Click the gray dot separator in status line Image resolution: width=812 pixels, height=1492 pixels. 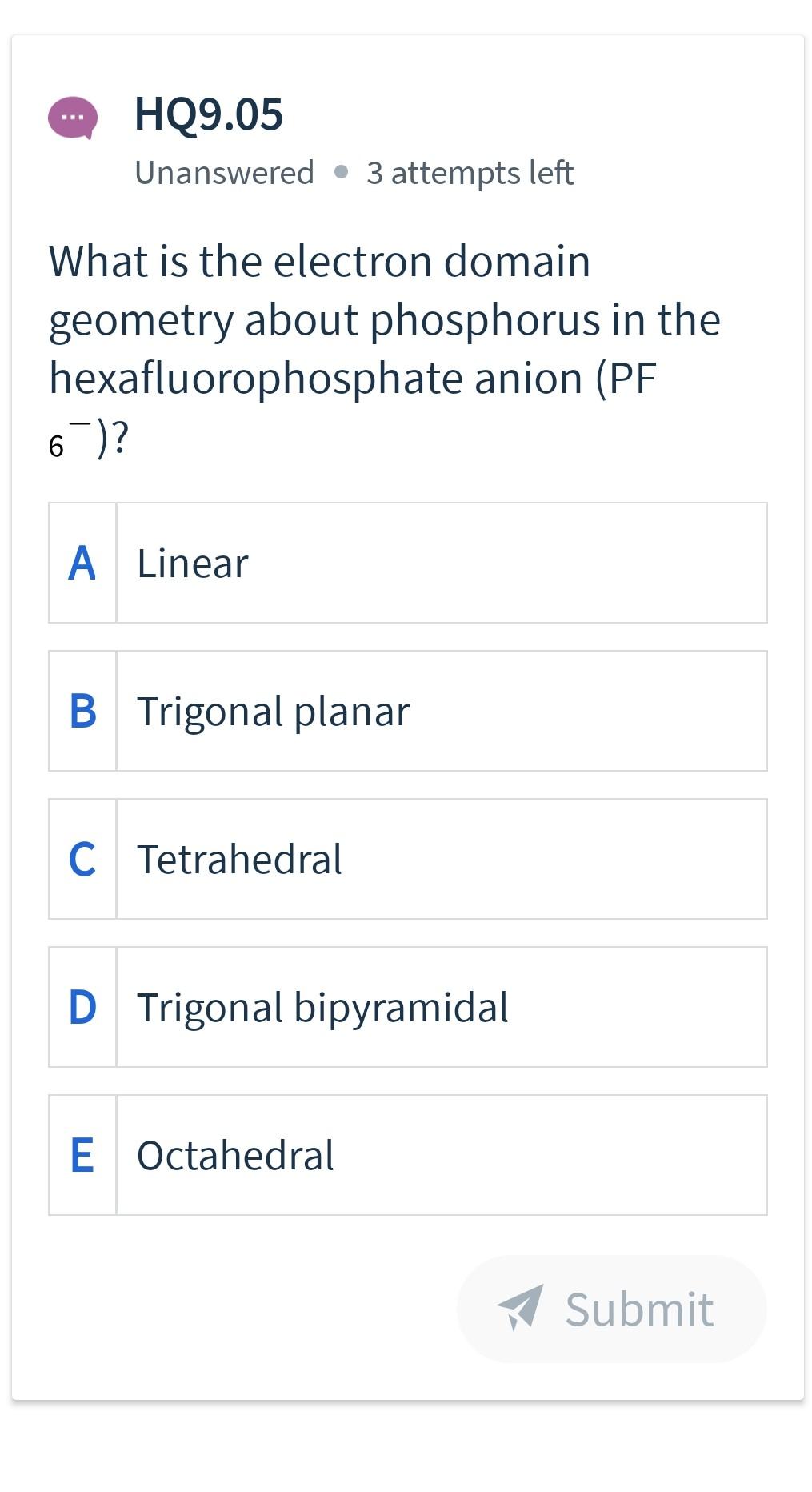pos(341,172)
